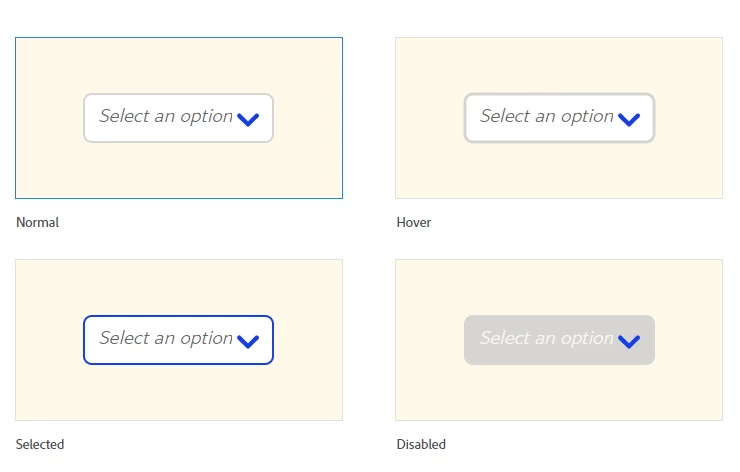The image size is (740, 472).
Task: Click the grayed-out Disabled select box
Action: click(559, 340)
